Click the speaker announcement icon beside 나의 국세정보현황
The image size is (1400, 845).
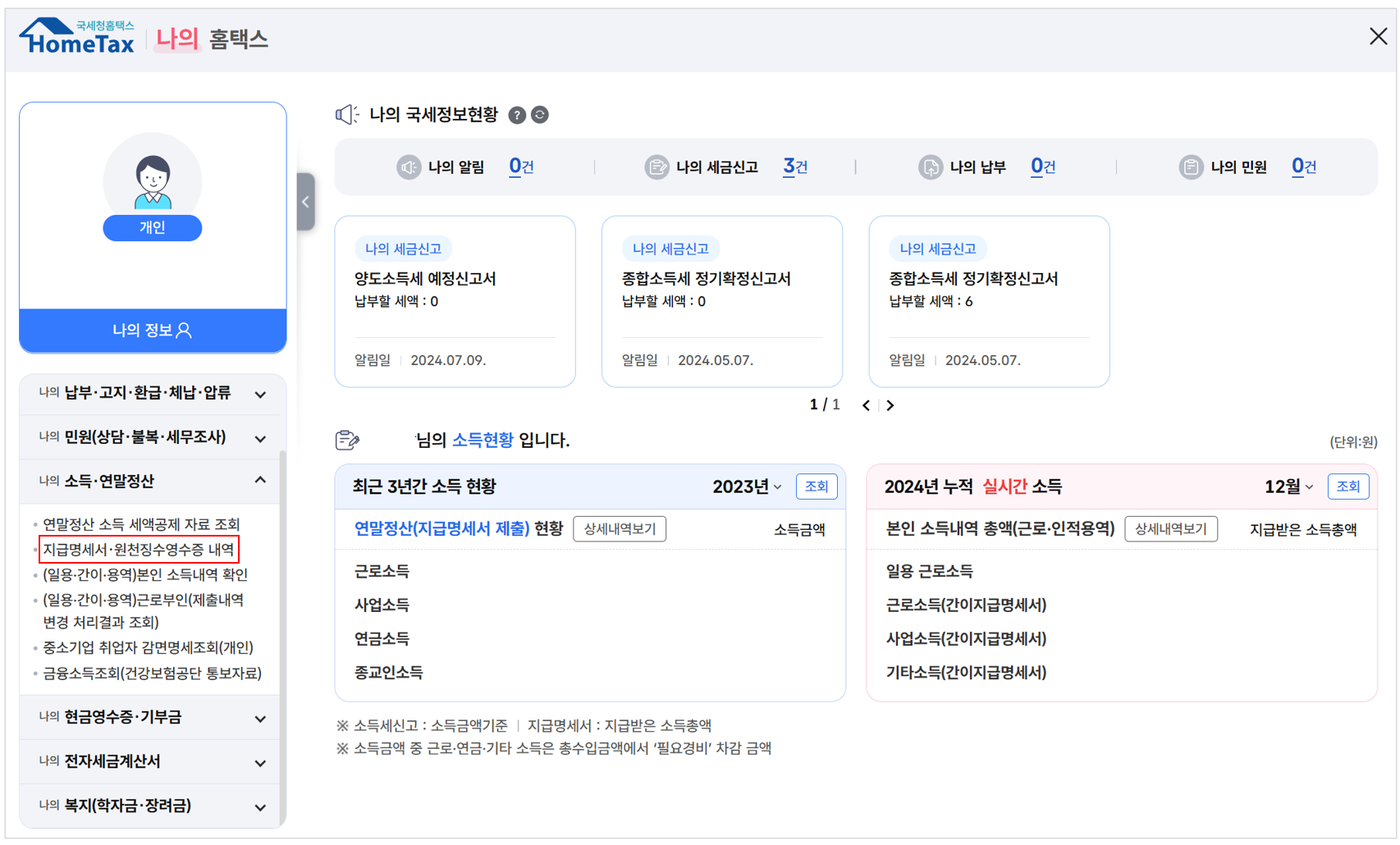pyautogui.click(x=347, y=115)
